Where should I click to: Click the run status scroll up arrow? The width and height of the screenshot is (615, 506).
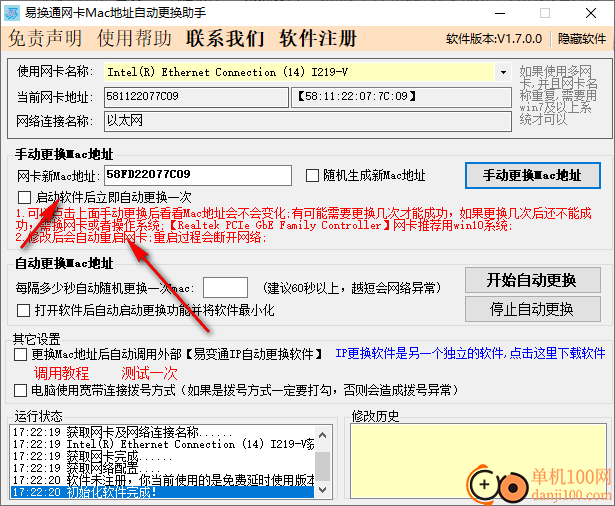coord(322,435)
